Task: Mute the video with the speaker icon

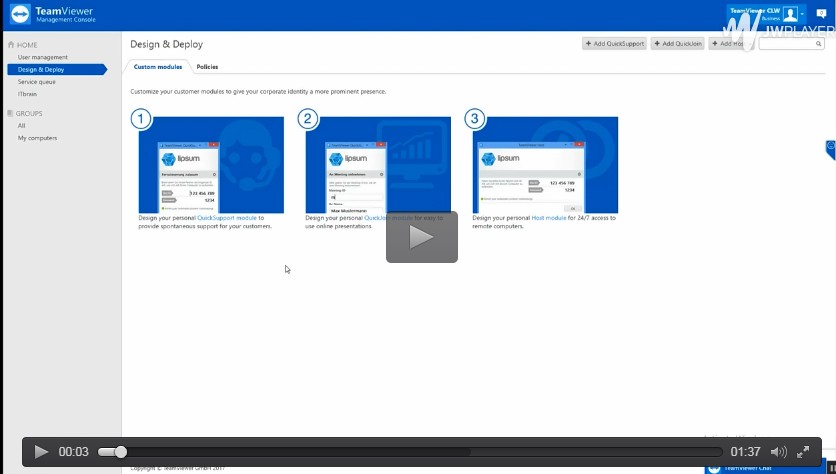Action: (x=779, y=452)
